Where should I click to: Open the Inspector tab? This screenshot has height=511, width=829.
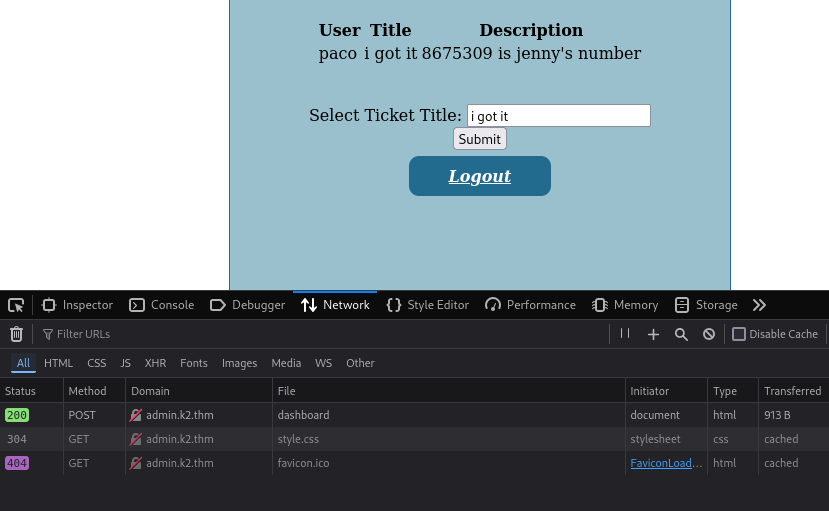[x=77, y=305]
